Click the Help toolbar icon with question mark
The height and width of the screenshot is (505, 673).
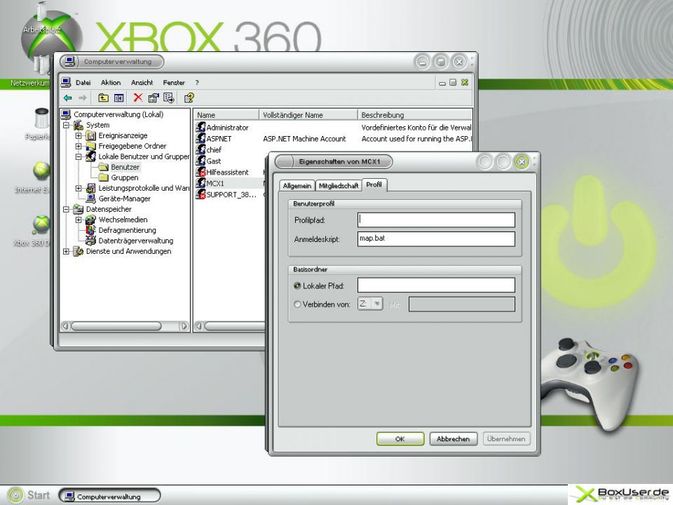click(189, 98)
